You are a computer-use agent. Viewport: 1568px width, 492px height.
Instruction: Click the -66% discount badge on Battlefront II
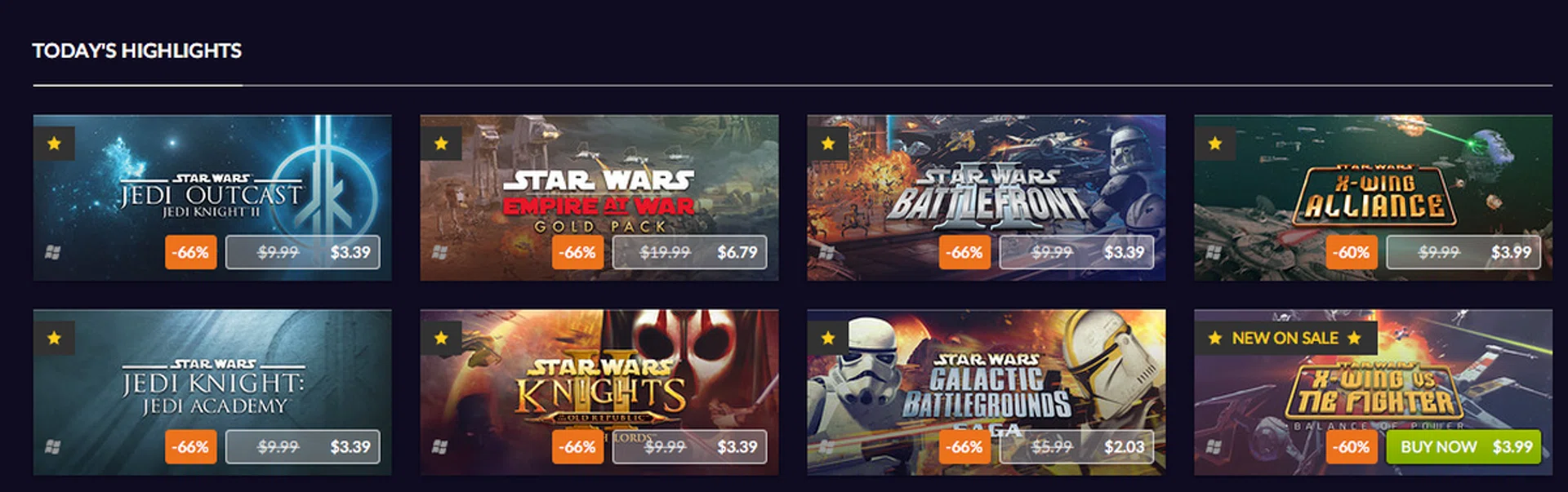pos(964,252)
